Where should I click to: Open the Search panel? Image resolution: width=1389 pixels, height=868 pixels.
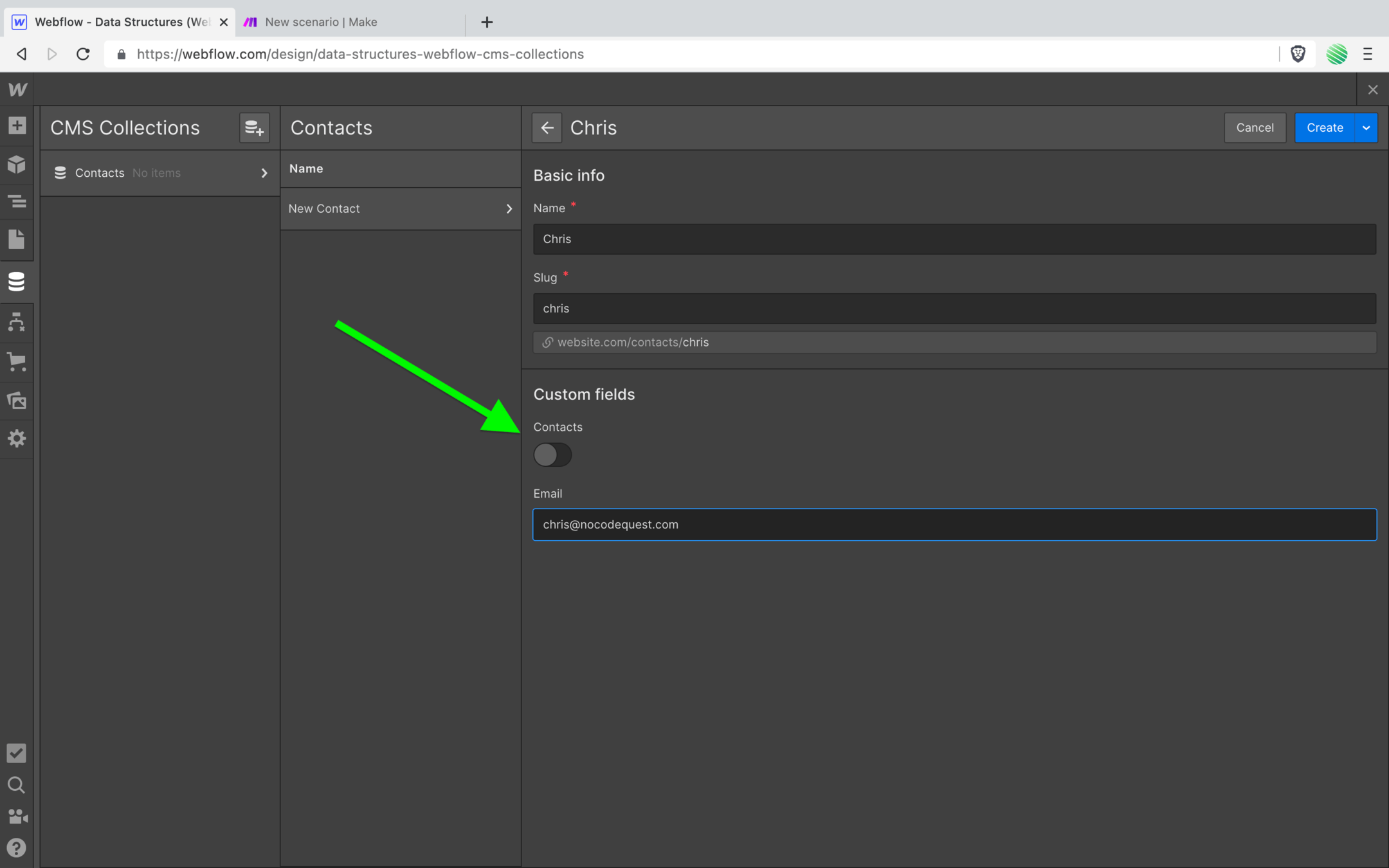pos(17,785)
